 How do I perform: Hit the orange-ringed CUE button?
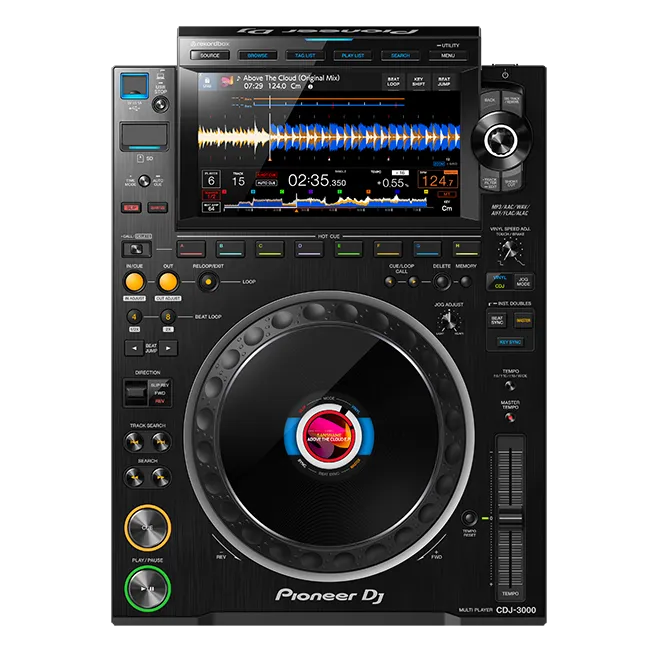click(x=147, y=527)
